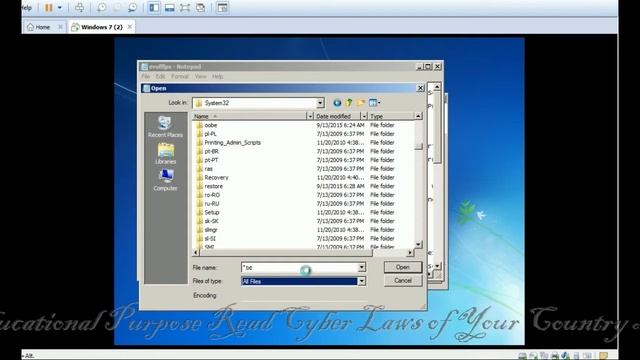Screen dimensions: 640x360
Task: Open Notepad File menu
Action: coord(146,76)
